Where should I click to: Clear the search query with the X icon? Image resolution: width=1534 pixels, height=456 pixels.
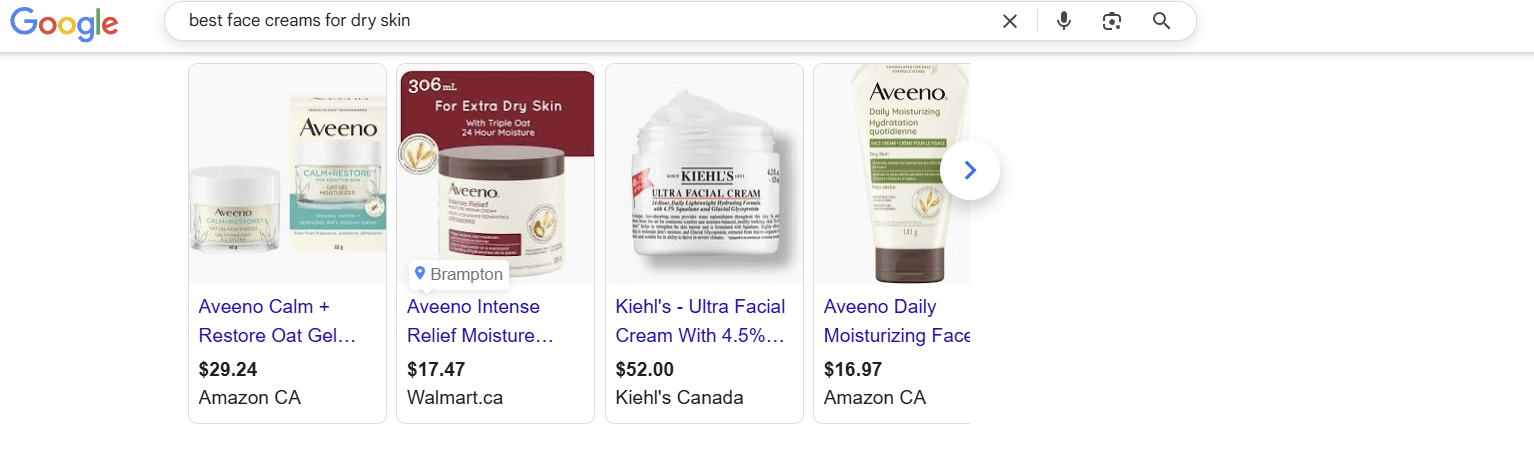1010,21
